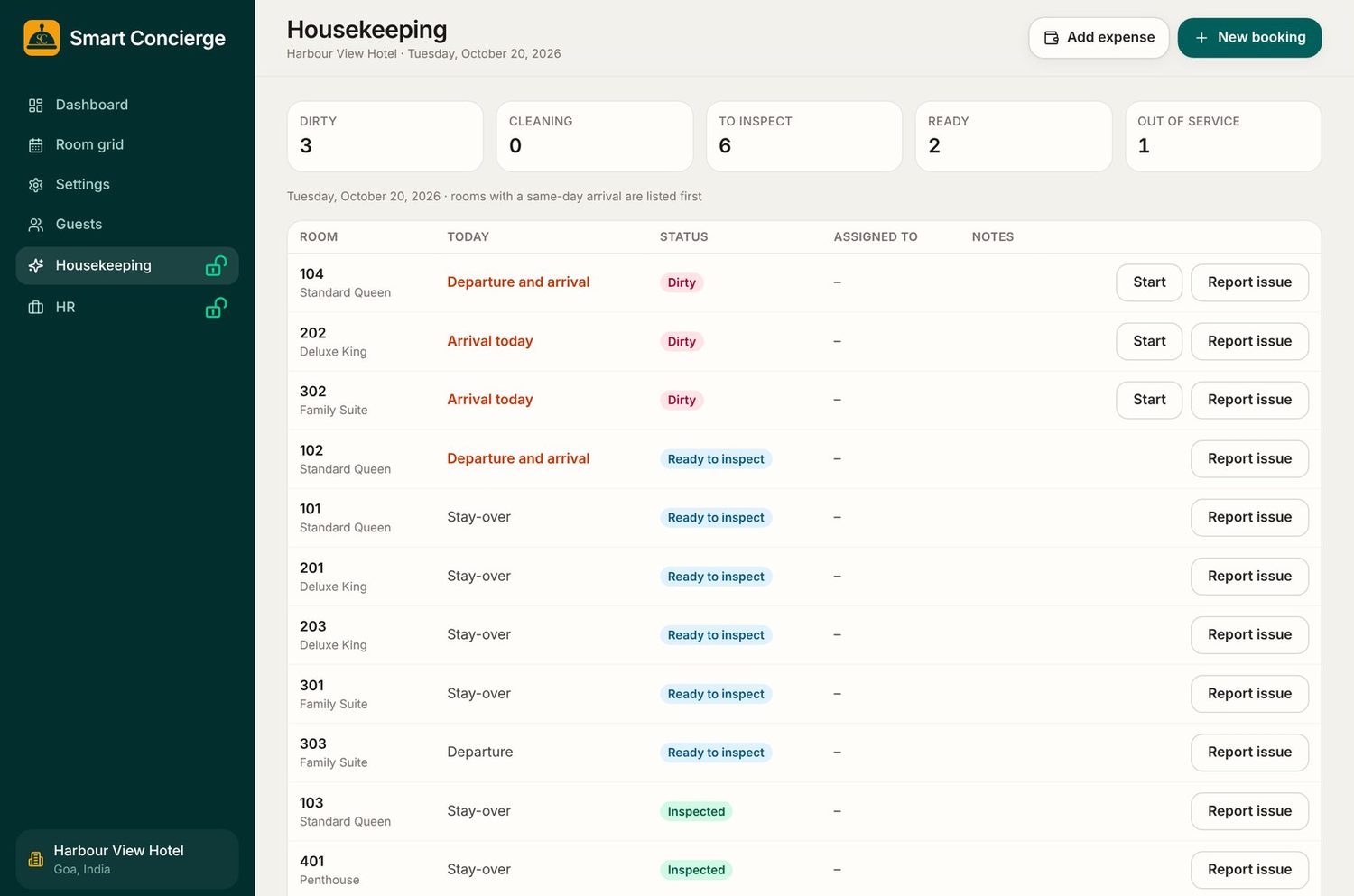Click the Guests people icon

click(x=36, y=225)
